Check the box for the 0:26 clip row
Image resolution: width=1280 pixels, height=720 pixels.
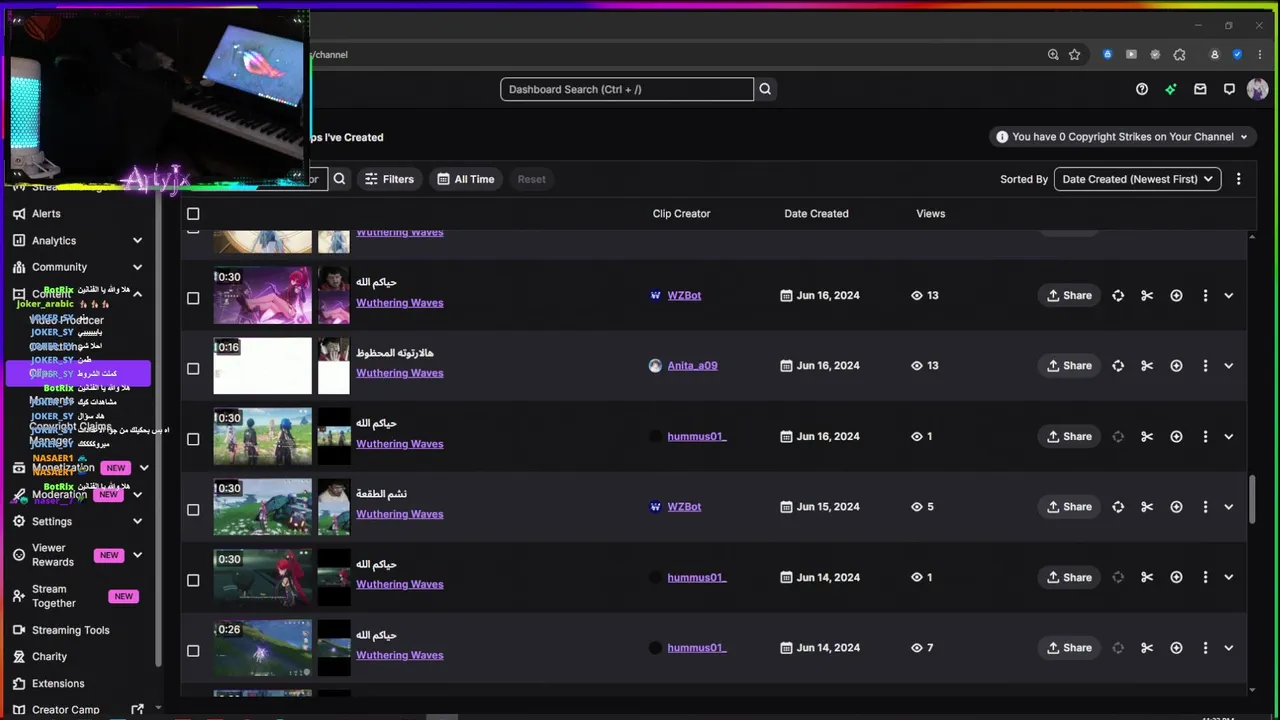pos(193,651)
